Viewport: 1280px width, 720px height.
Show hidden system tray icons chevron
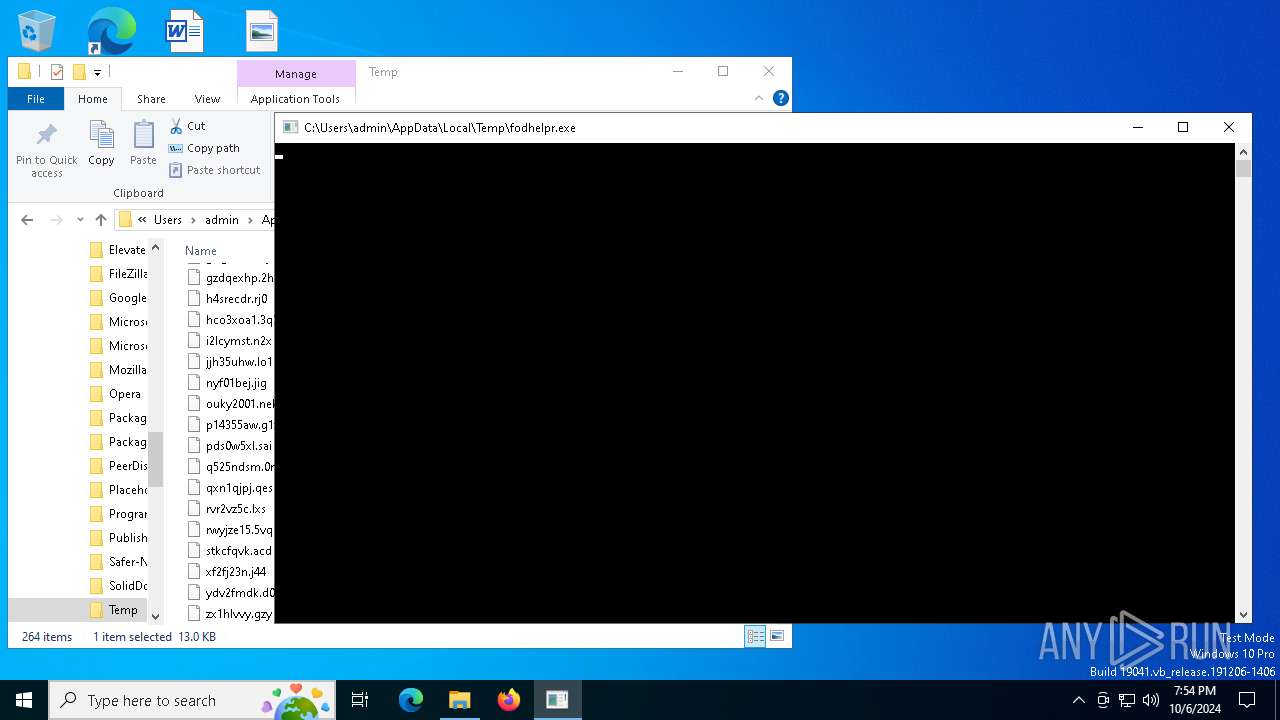click(x=1078, y=700)
